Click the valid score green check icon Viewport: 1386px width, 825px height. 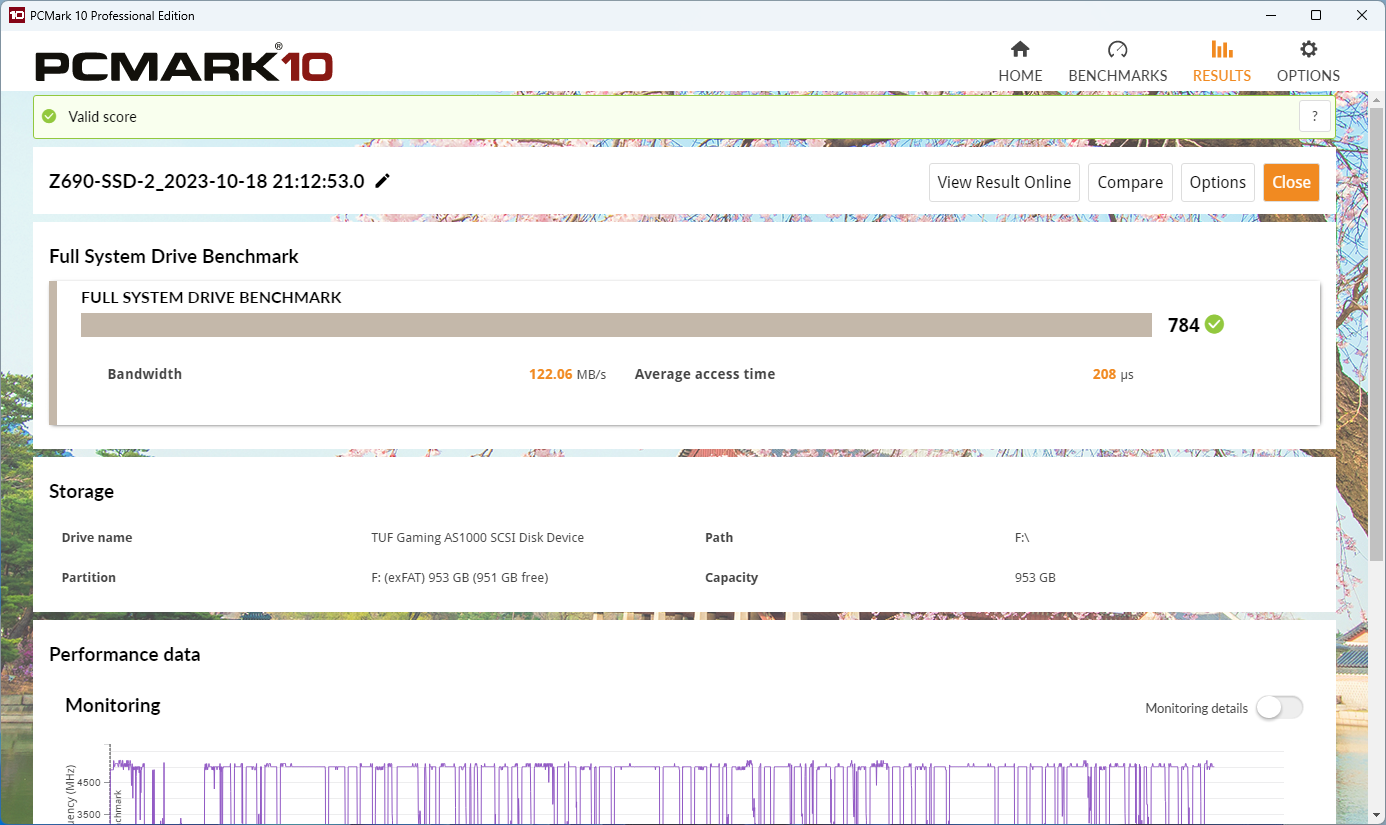(49, 117)
